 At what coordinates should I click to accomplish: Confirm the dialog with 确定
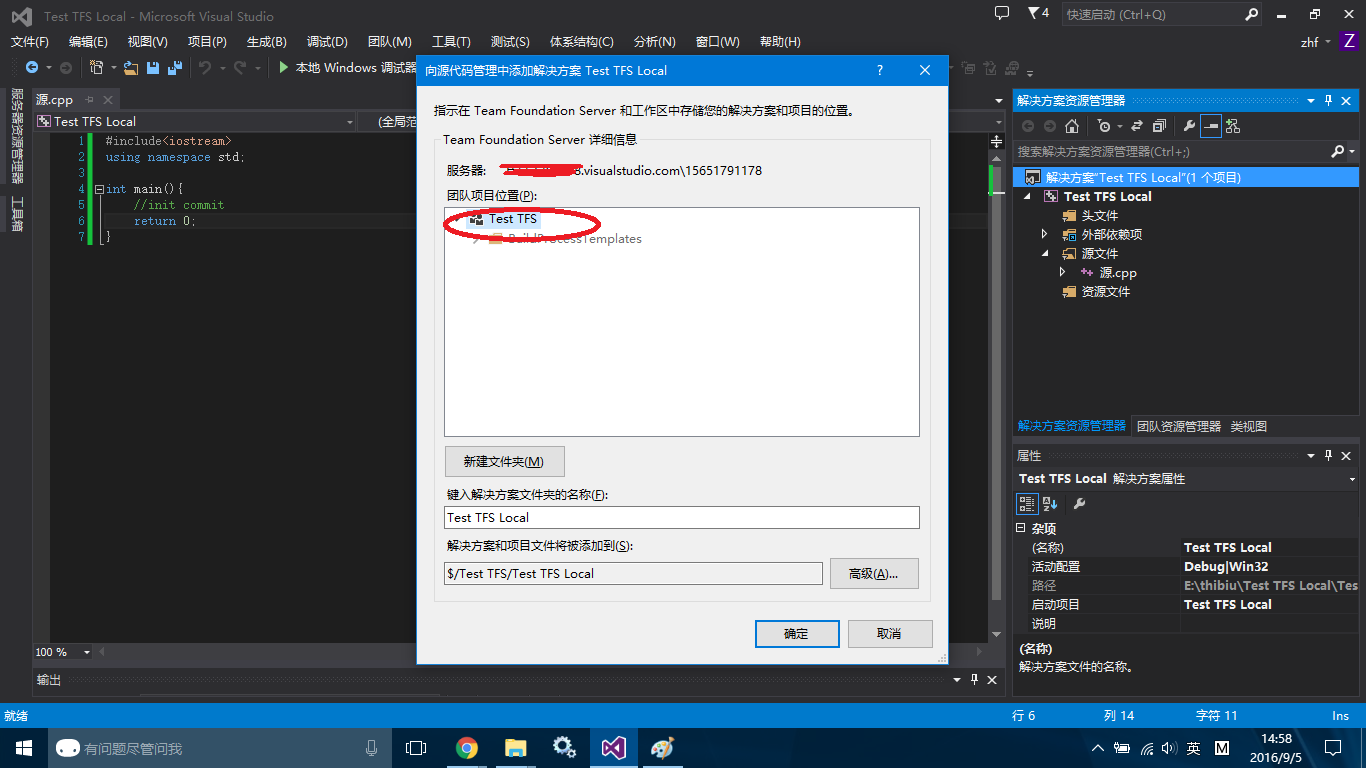[x=797, y=633]
